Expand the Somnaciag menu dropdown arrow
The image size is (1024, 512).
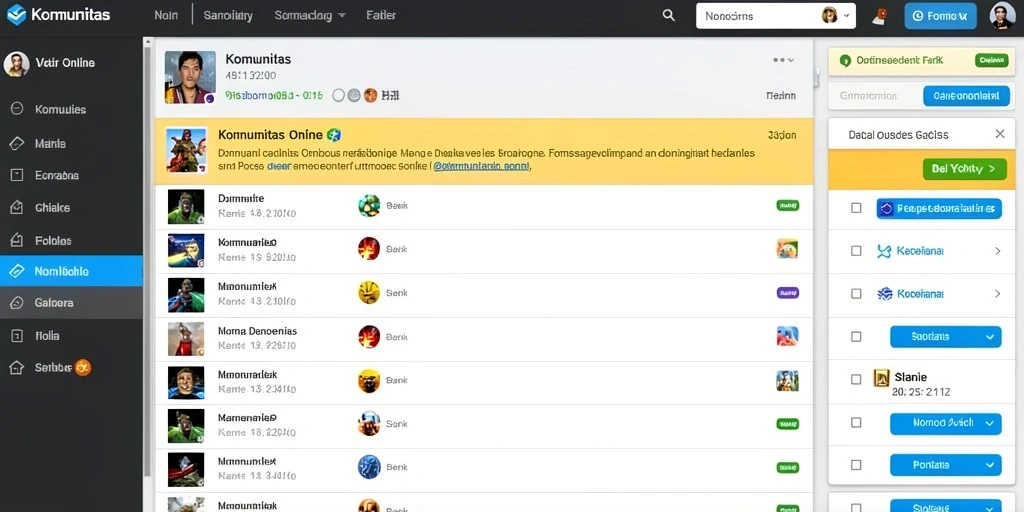tap(342, 15)
